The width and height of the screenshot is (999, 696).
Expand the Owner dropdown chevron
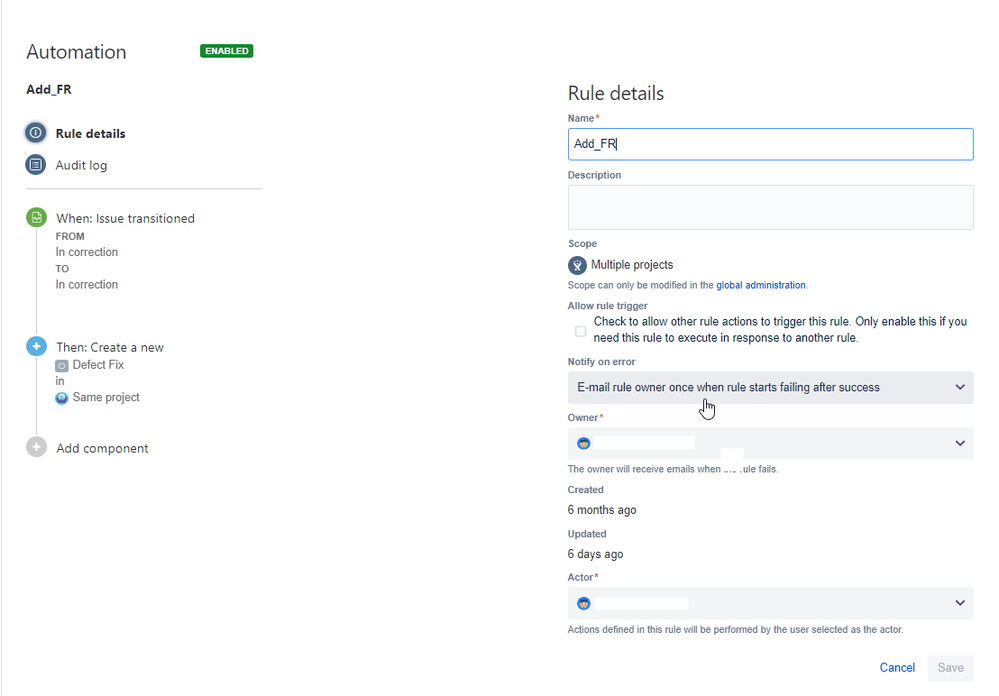click(960, 444)
